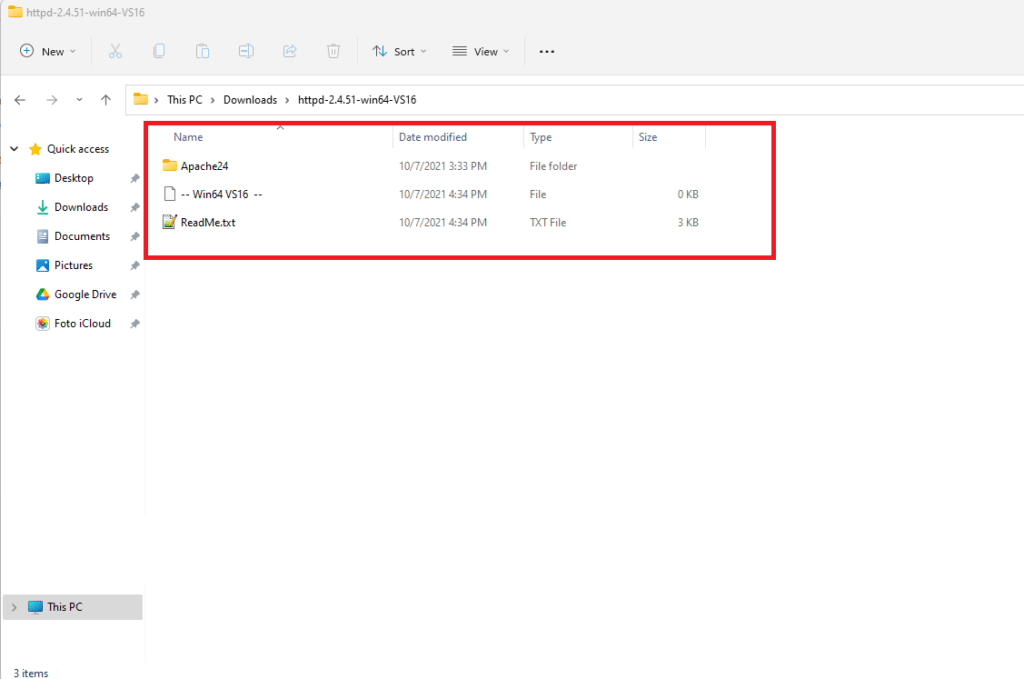This screenshot has width=1024, height=679.
Task: Sort by Date modified column header
Action: pos(433,137)
